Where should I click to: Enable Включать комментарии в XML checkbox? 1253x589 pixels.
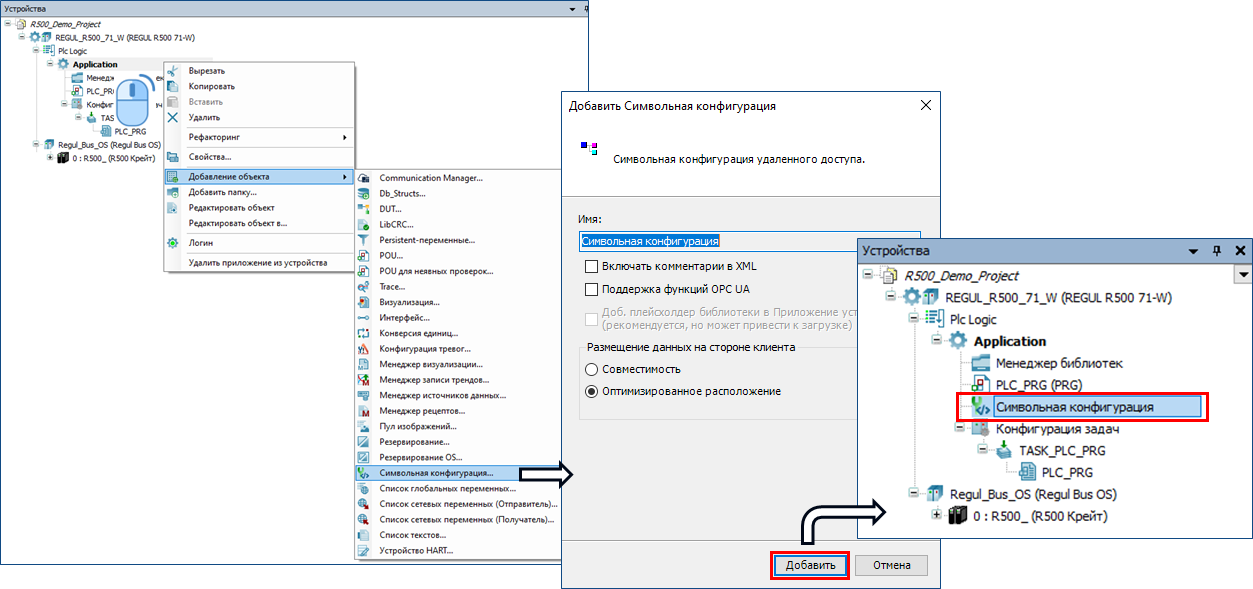click(x=592, y=267)
